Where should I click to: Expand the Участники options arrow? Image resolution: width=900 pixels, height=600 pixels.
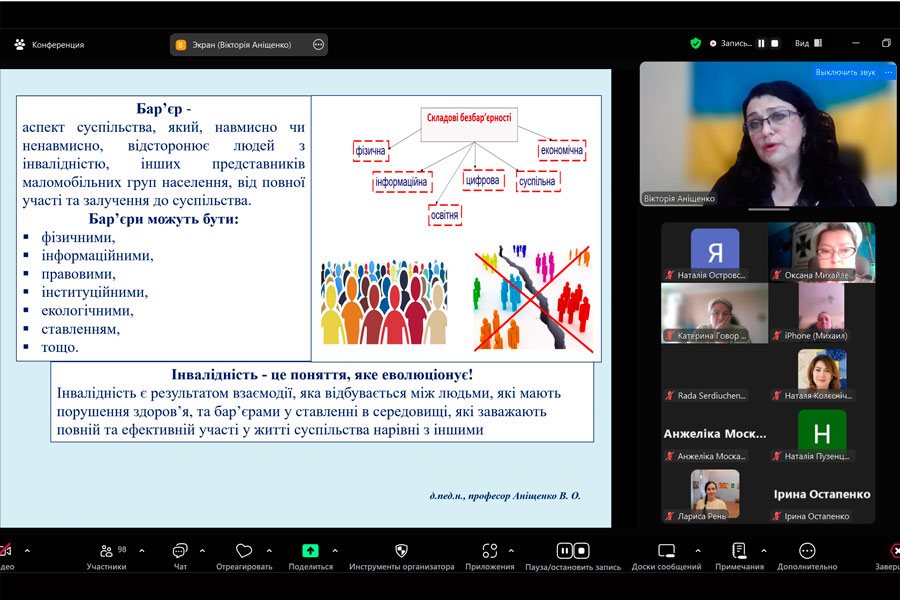coord(142,551)
